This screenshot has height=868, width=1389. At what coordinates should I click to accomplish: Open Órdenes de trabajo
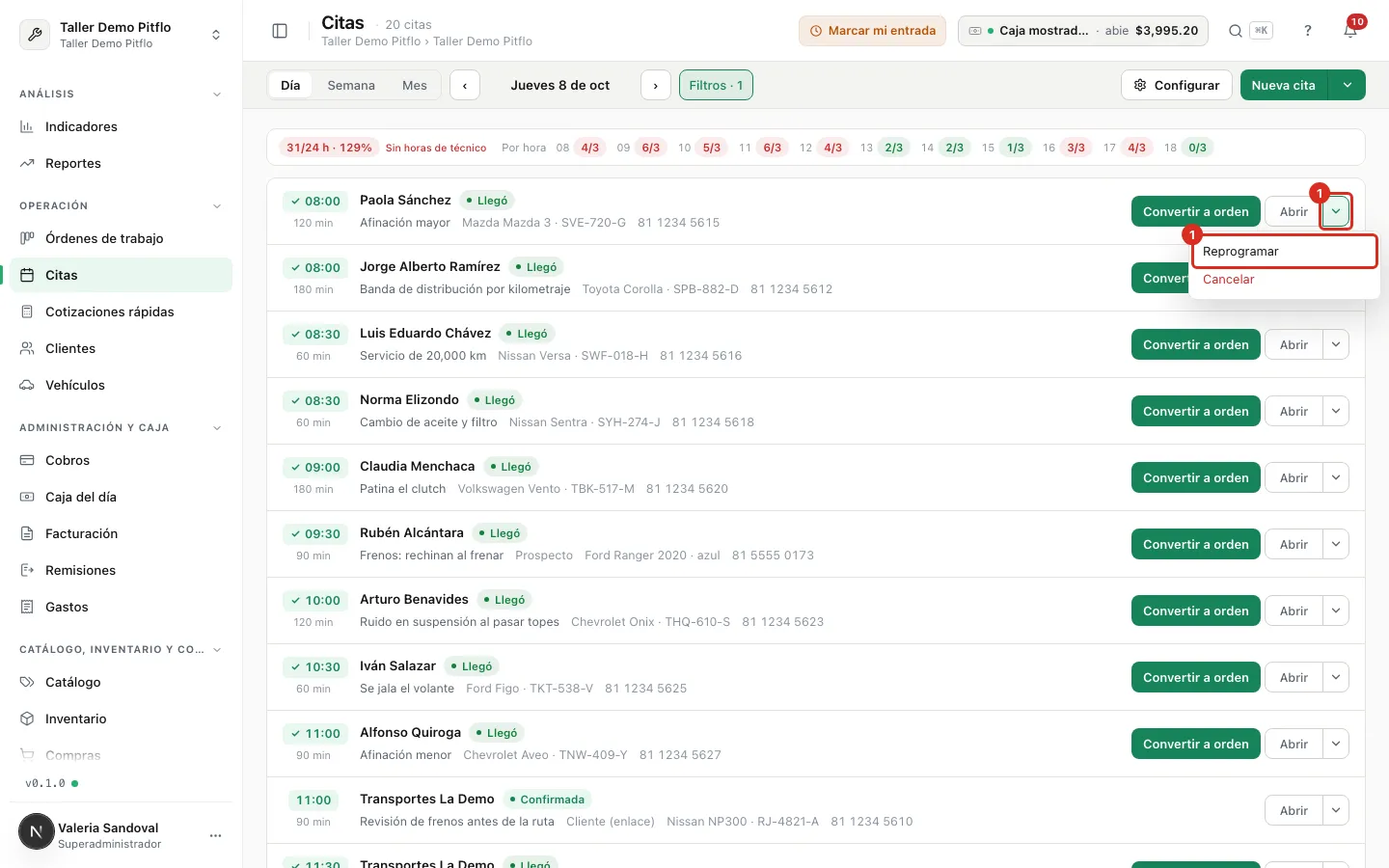(x=121, y=238)
